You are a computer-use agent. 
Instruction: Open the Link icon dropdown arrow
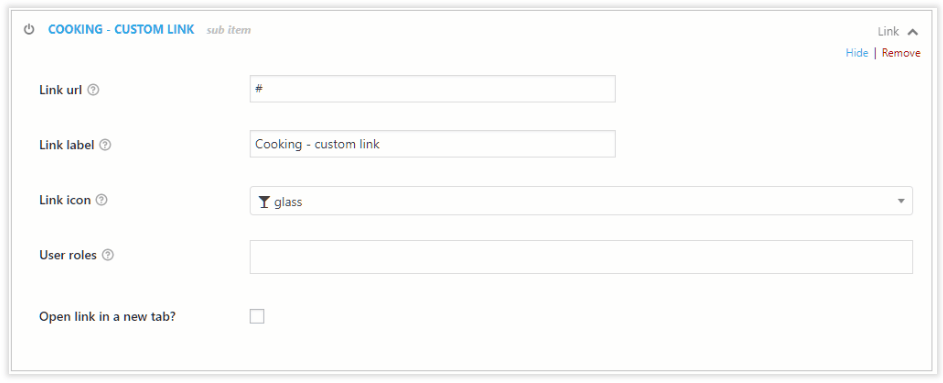(901, 201)
